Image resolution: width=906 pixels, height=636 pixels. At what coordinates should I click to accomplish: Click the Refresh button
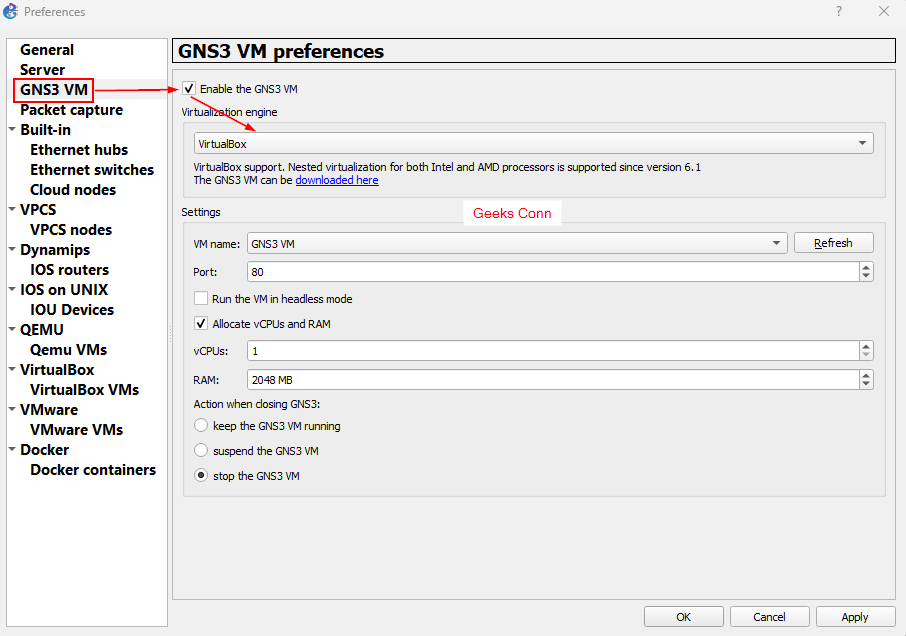click(833, 242)
